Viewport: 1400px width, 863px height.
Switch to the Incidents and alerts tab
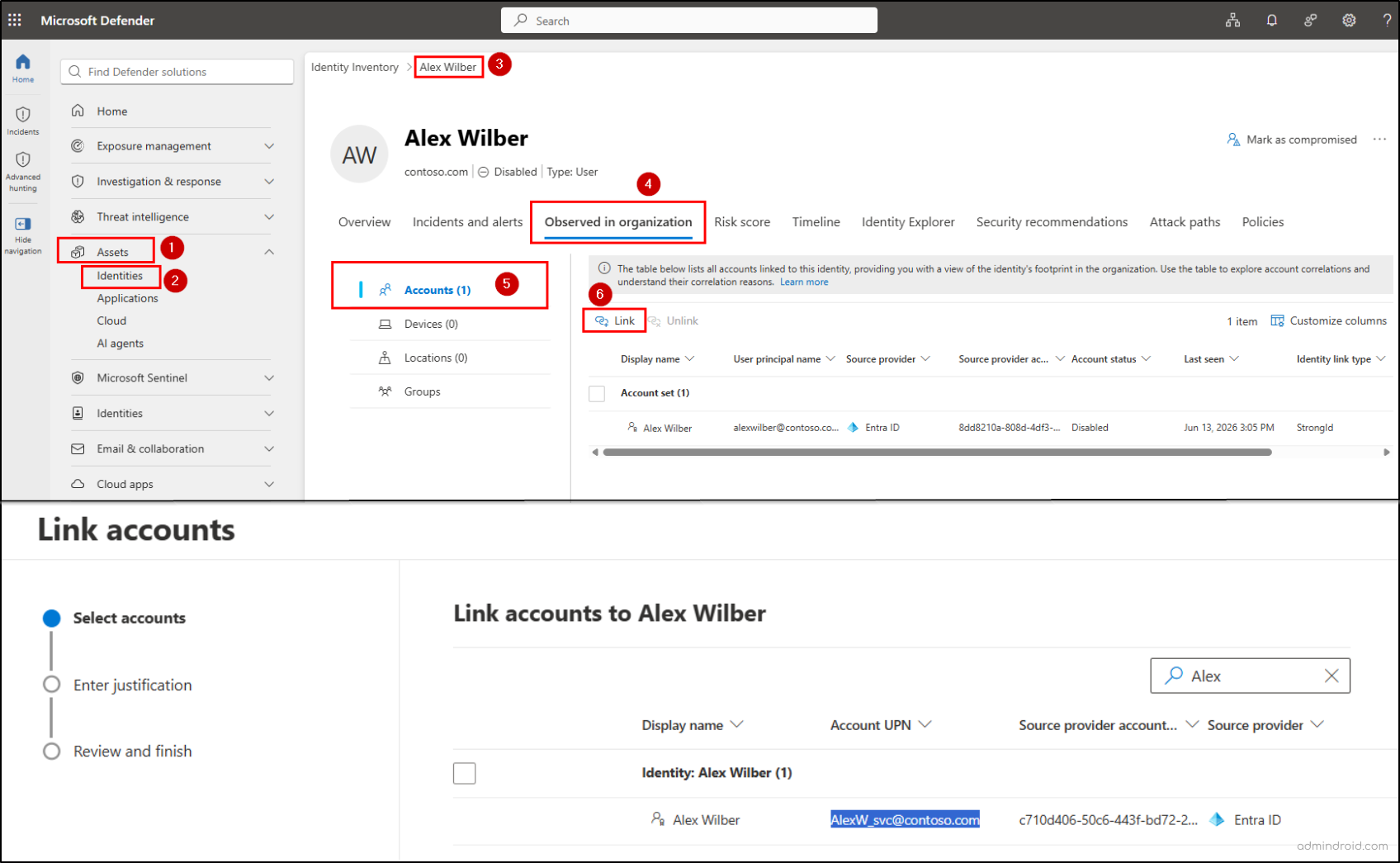point(467,222)
